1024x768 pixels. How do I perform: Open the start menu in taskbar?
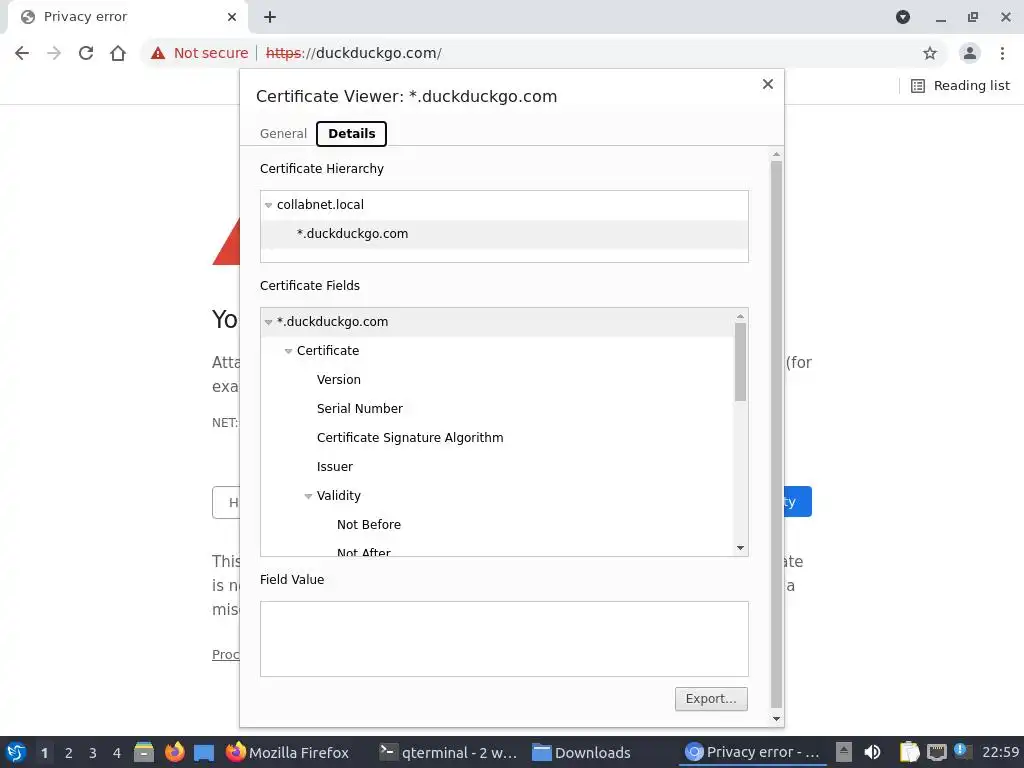16,752
